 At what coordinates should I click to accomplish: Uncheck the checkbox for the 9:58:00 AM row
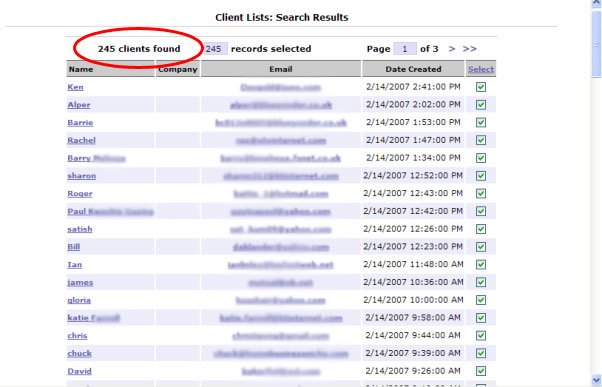pyautogui.click(x=481, y=318)
